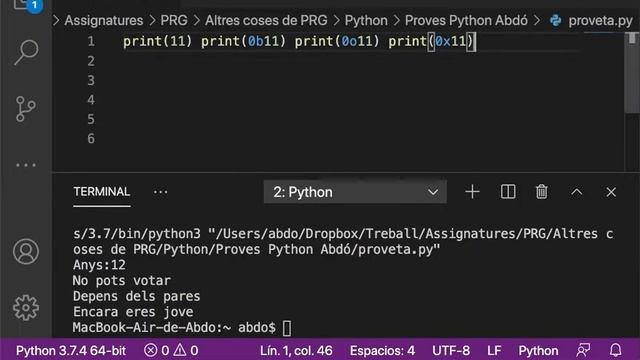Click line number 1 in the gutter

(91, 41)
